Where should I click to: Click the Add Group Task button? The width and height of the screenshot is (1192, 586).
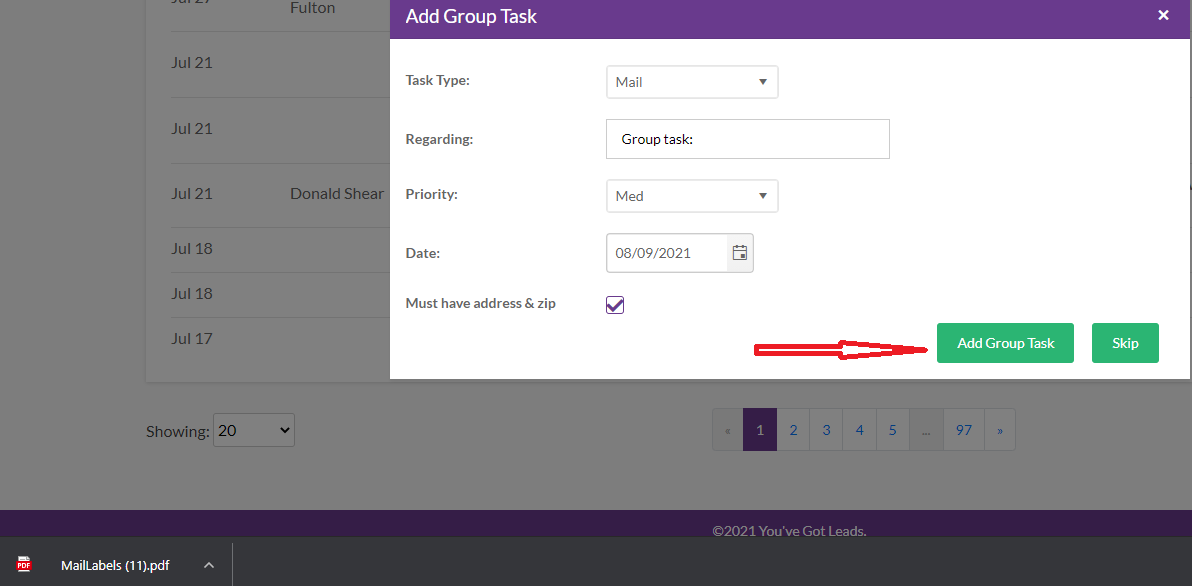click(1005, 343)
